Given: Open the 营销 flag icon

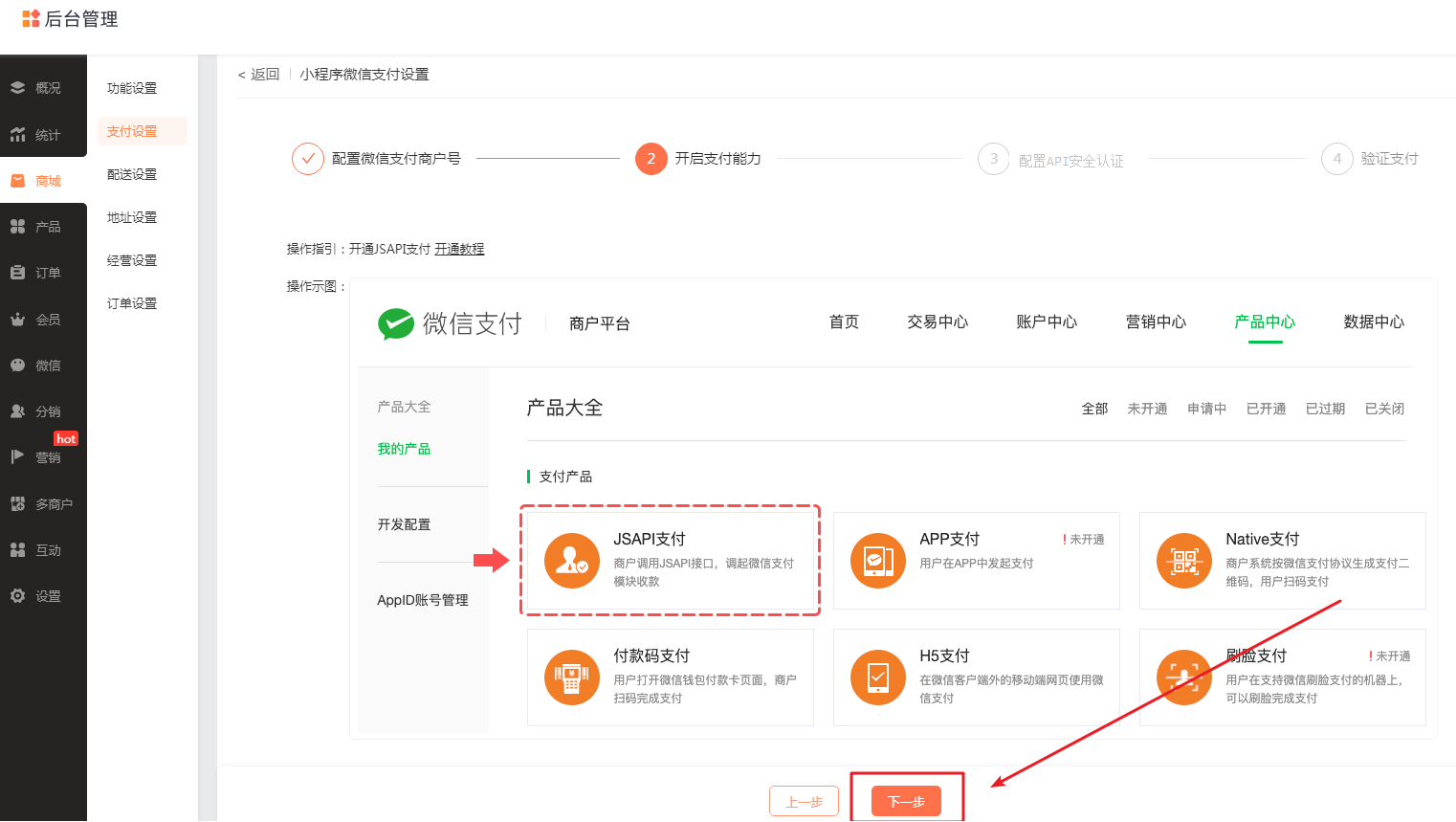Looking at the screenshot, I should pyautogui.click(x=17, y=457).
